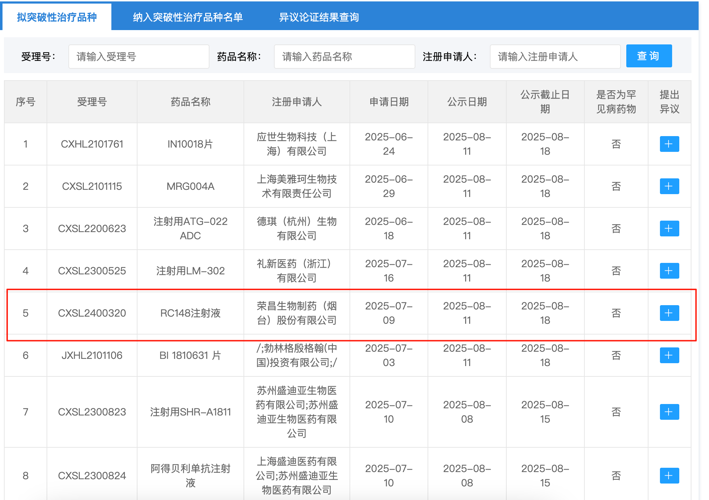Click applicant 上海美雅珂生物技术有限责任公司
This screenshot has width=709, height=500.
(x=297, y=186)
